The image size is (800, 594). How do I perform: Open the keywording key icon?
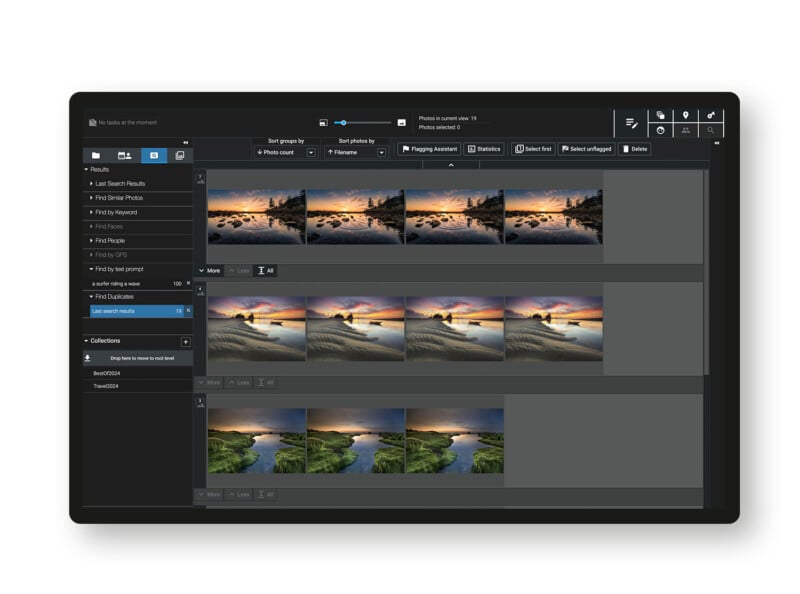pos(711,115)
